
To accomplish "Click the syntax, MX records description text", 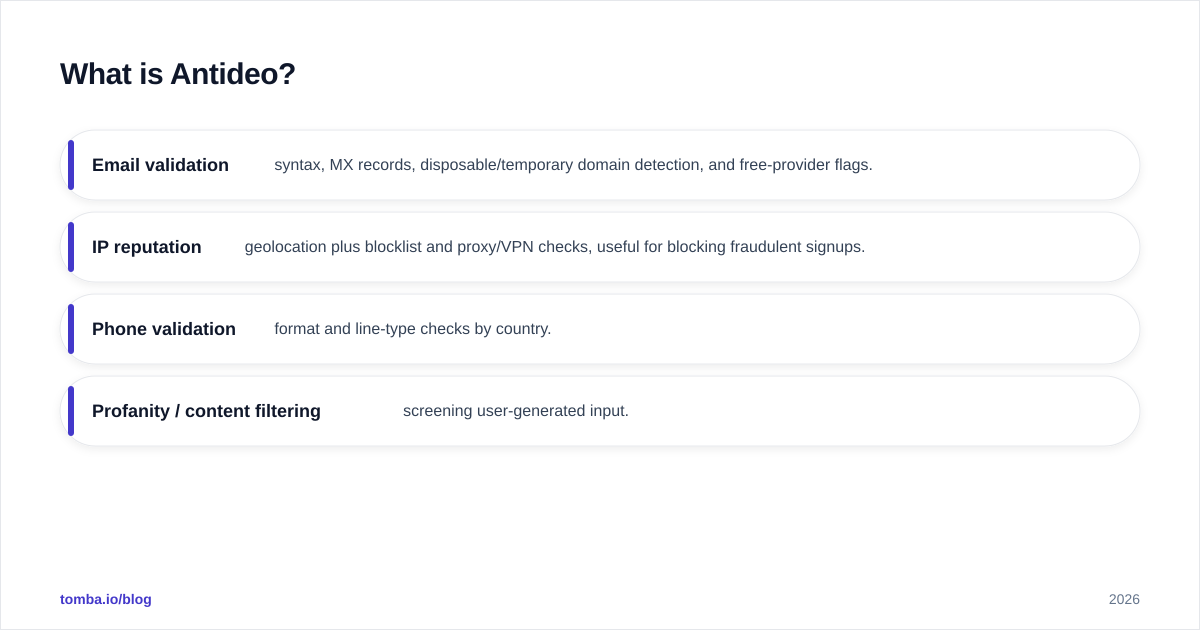I will click(573, 165).
